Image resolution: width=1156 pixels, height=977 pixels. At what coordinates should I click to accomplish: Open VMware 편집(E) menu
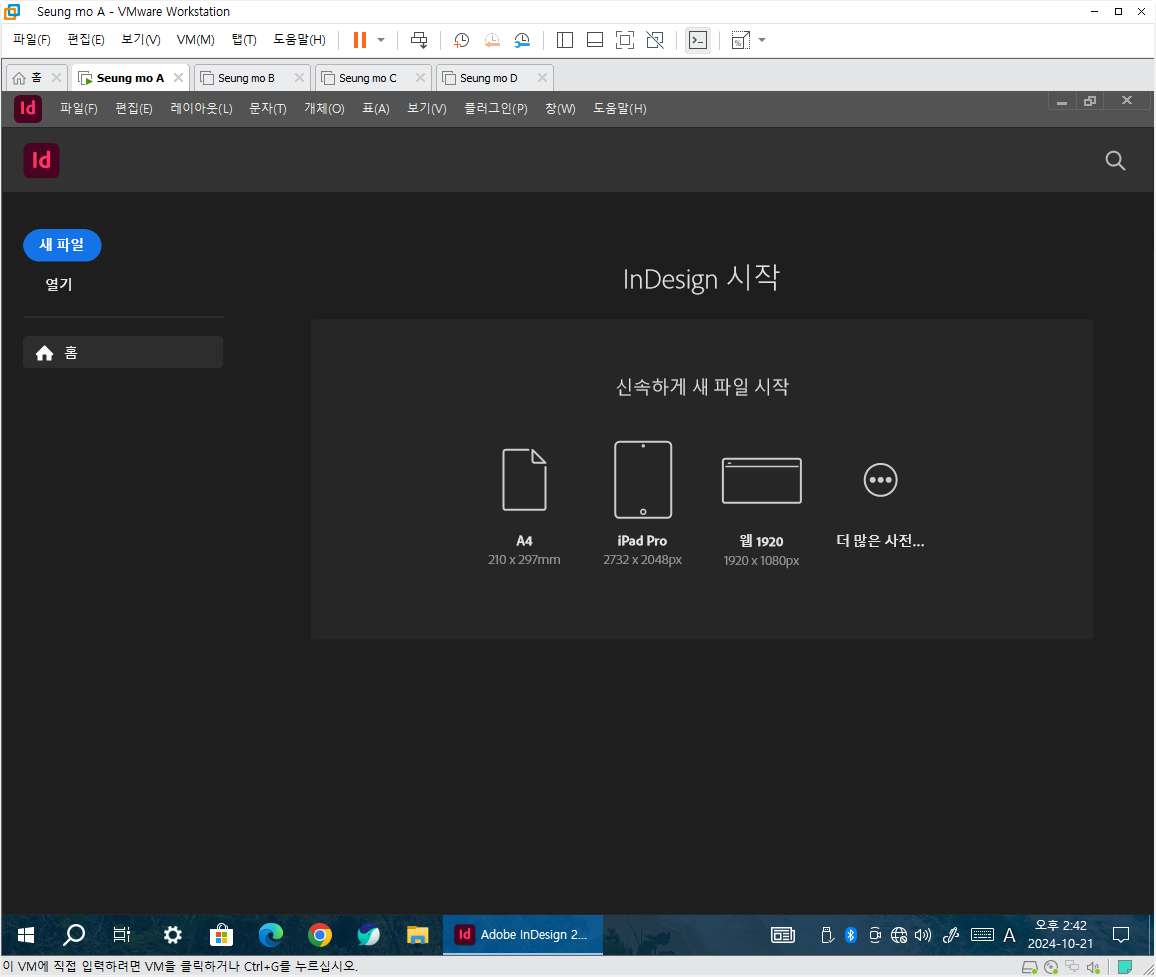[x=86, y=40]
